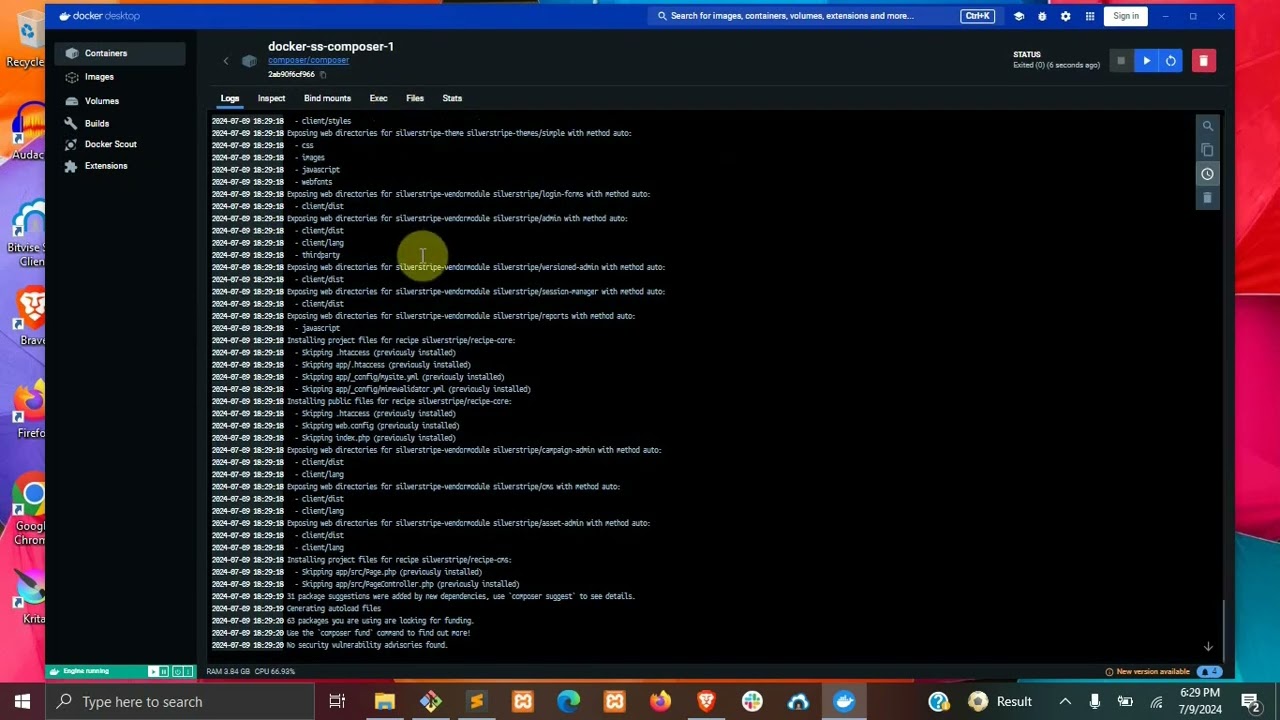Switch to the Exec tab
Viewport: 1280px width, 720px height.
click(x=378, y=98)
